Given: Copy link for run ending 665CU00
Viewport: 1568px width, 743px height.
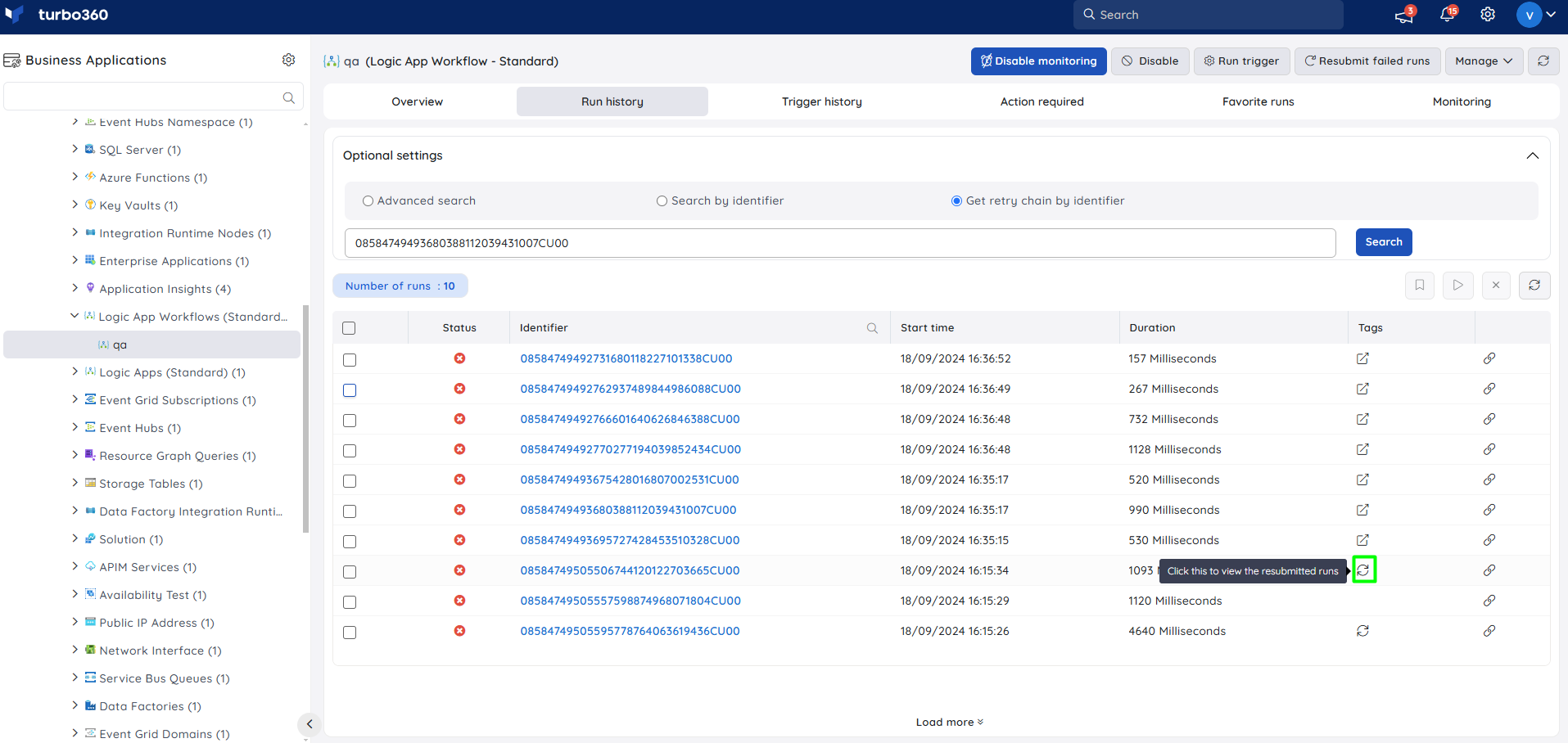Looking at the screenshot, I should click(x=1489, y=570).
